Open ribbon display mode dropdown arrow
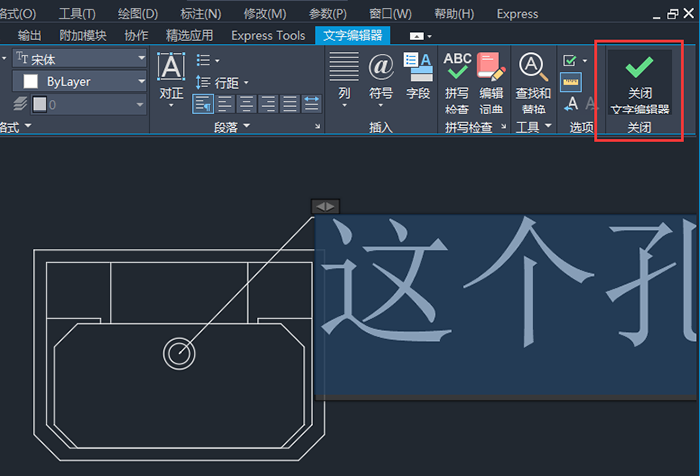700x476 pixels. point(429,36)
